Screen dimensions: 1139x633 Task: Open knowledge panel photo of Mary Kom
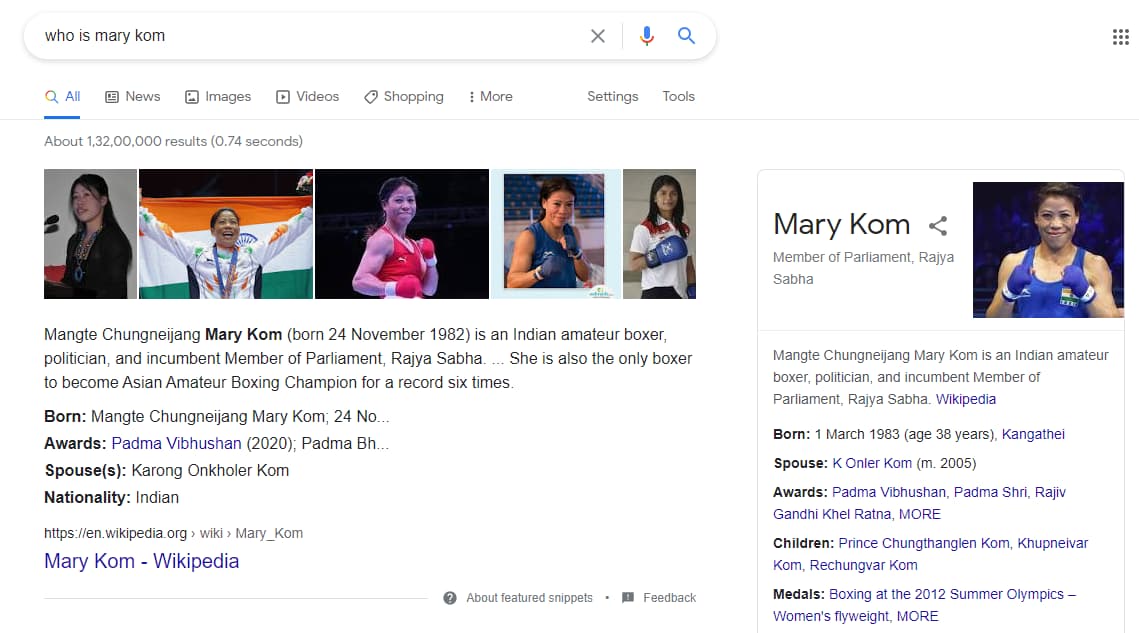[1048, 250]
